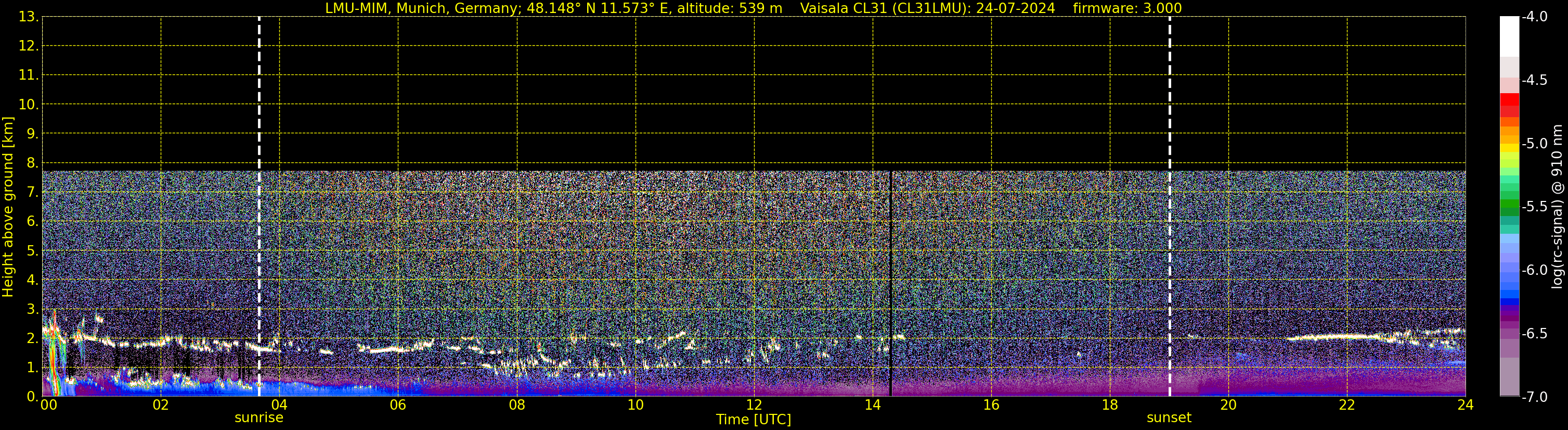Click the 'sunrise' label below the axis
Viewport: 1568px width, 430px height.
[258, 417]
